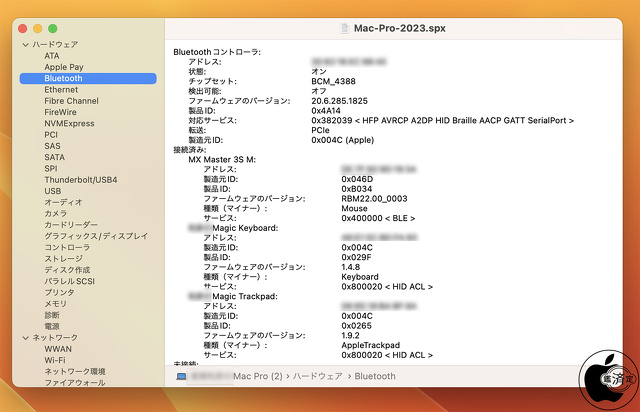Viewport: 640px width, 412px height.
Task: Click the Keyboard minor type value
Action: pyautogui.click(x=360, y=277)
